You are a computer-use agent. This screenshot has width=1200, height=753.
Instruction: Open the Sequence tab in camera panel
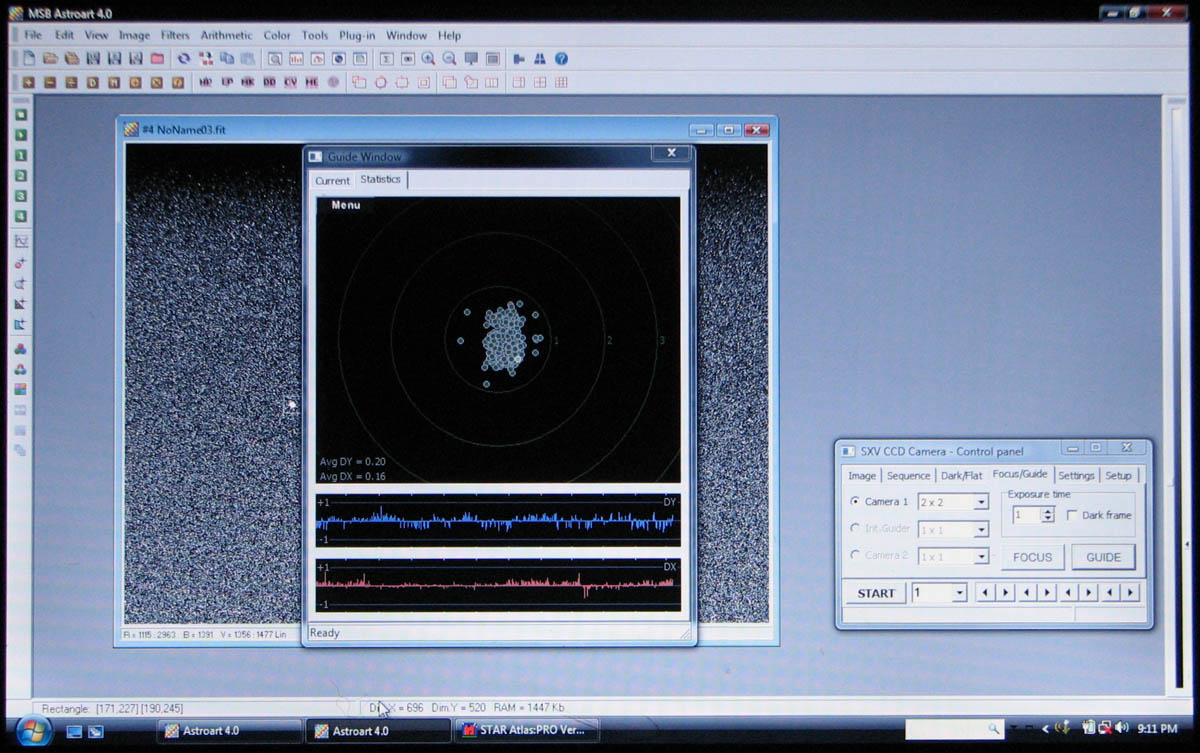(x=908, y=476)
